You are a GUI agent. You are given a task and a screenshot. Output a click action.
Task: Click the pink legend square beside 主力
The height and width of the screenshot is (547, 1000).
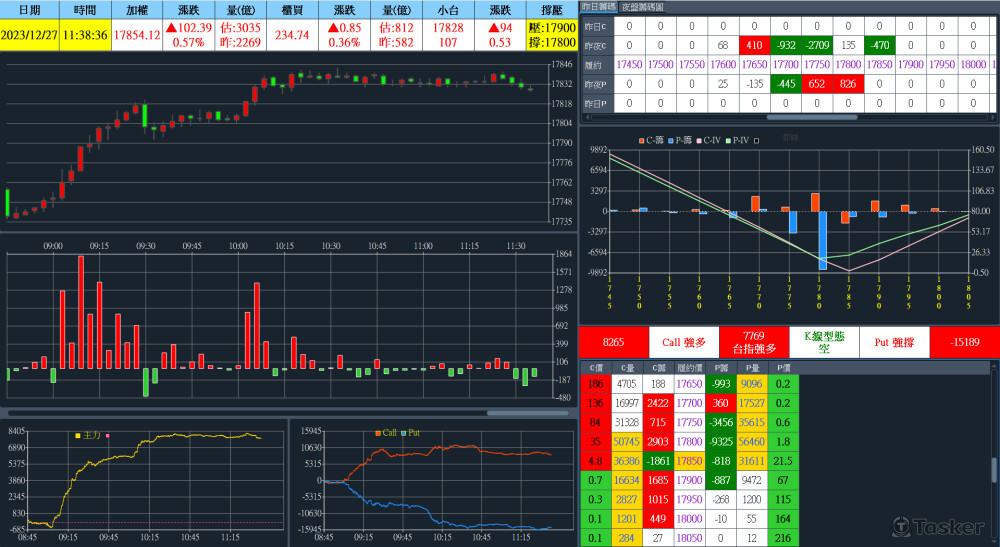(108, 435)
